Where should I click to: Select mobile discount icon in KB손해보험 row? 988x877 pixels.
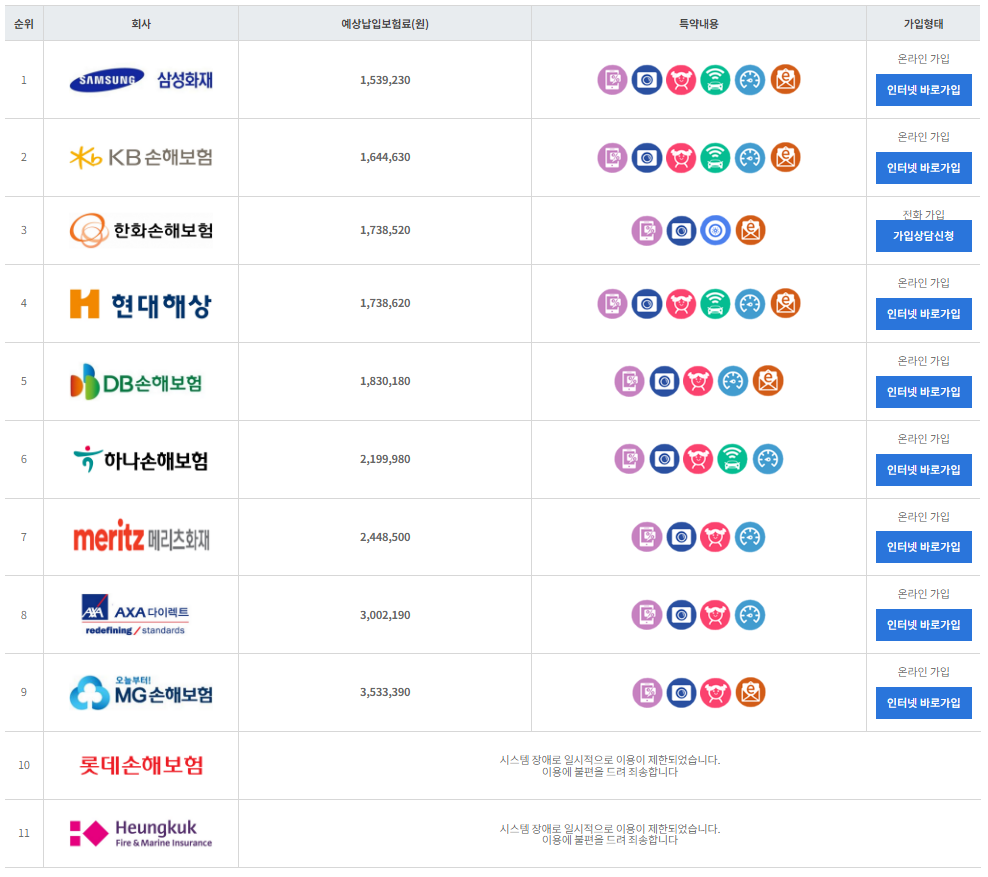click(612, 158)
